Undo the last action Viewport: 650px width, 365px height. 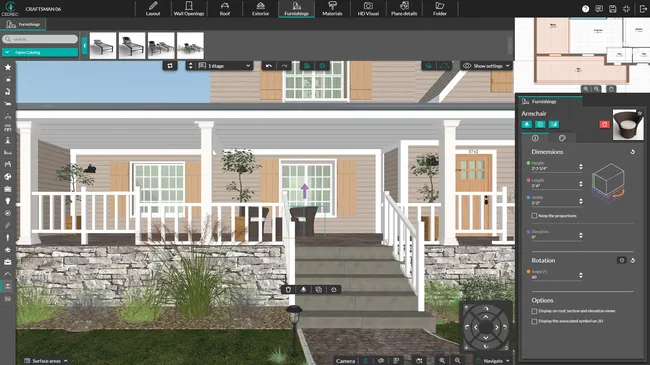coord(269,66)
